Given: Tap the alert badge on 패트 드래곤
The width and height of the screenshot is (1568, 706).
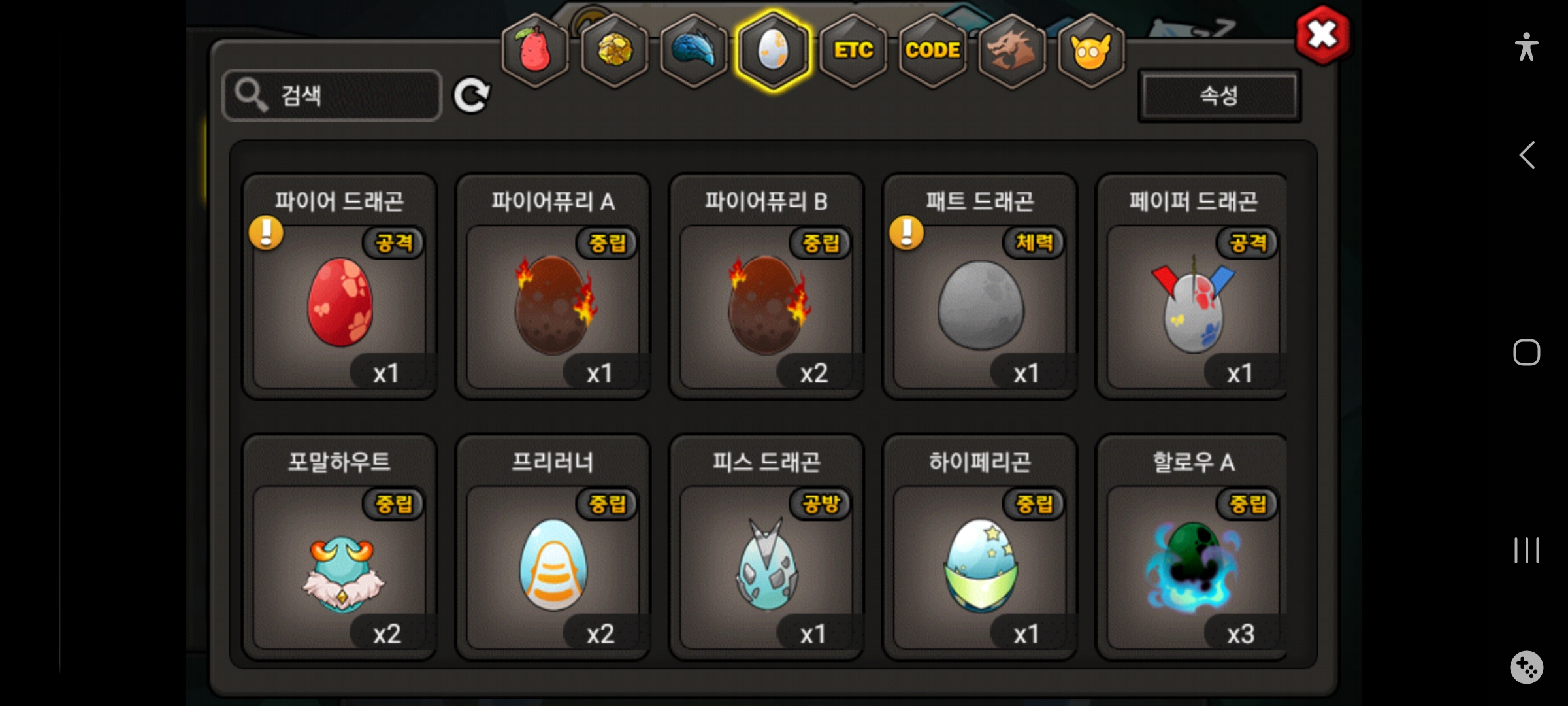Looking at the screenshot, I should [907, 233].
